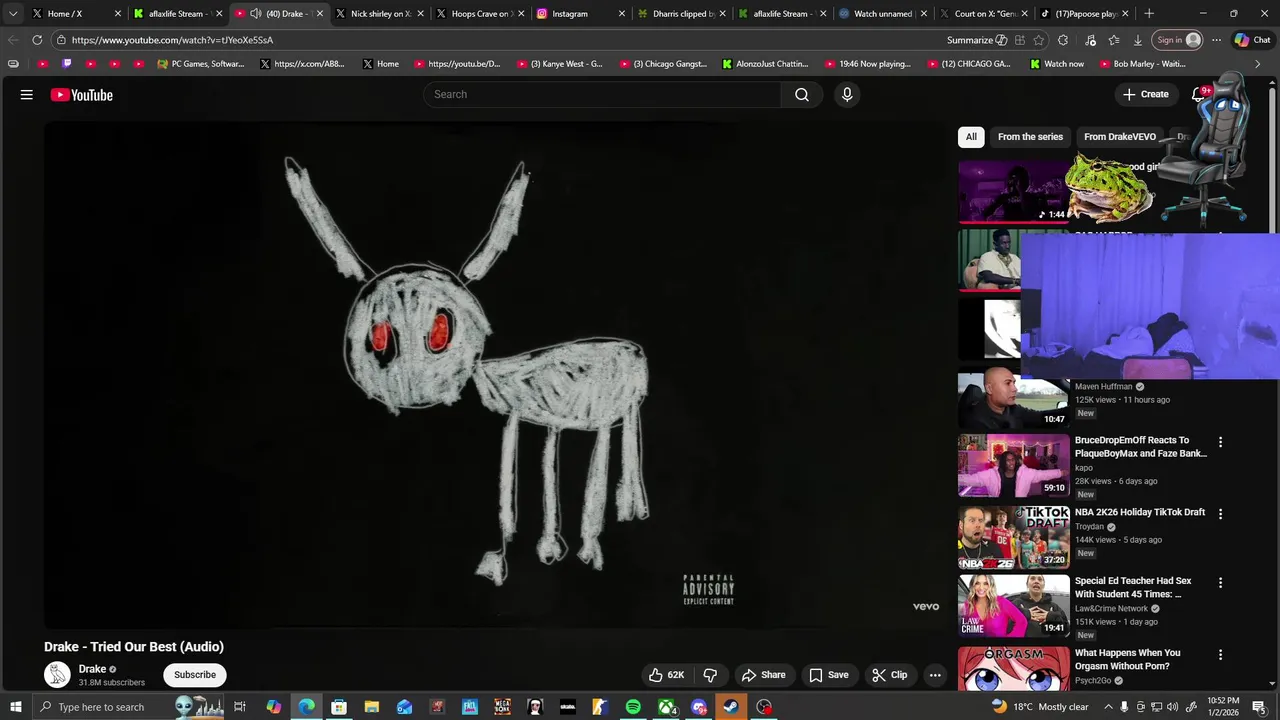
Task: Open more actions under the video
Action: (935, 675)
